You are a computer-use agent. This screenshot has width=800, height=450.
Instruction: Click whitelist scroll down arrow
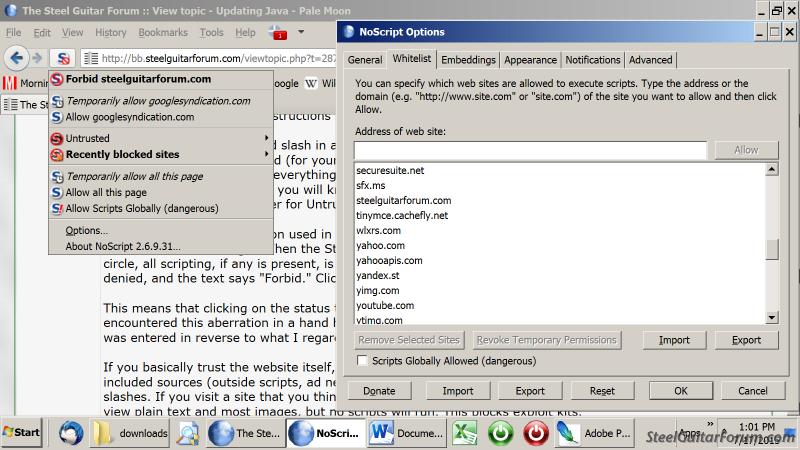pyautogui.click(x=772, y=317)
